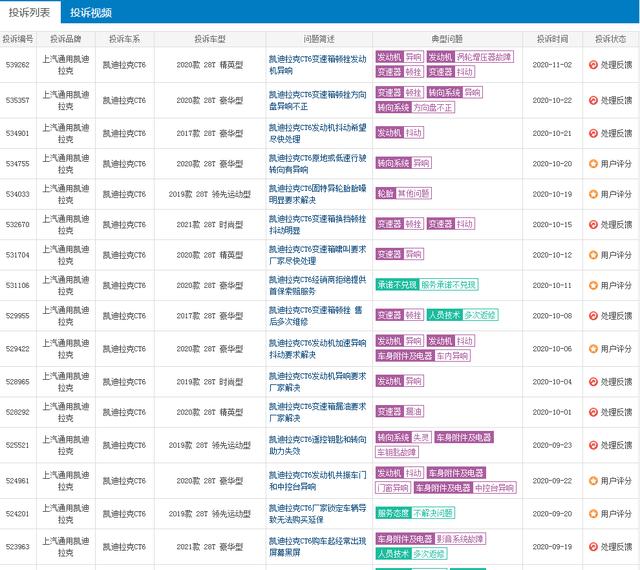Click the 投诉状态 column header
This screenshot has height=570, width=640.
point(611,39)
